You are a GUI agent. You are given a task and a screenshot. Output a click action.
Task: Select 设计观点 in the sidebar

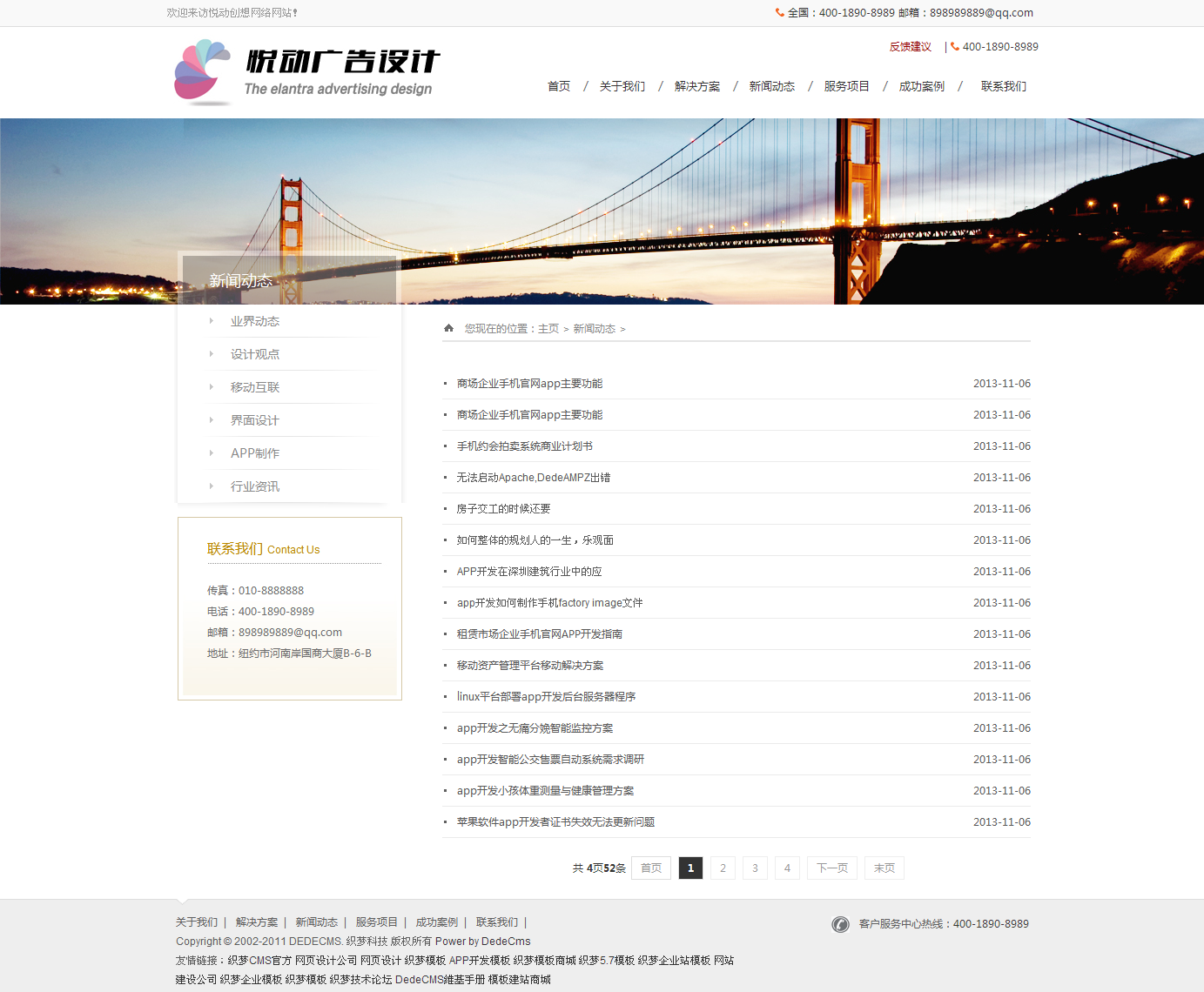click(x=255, y=354)
